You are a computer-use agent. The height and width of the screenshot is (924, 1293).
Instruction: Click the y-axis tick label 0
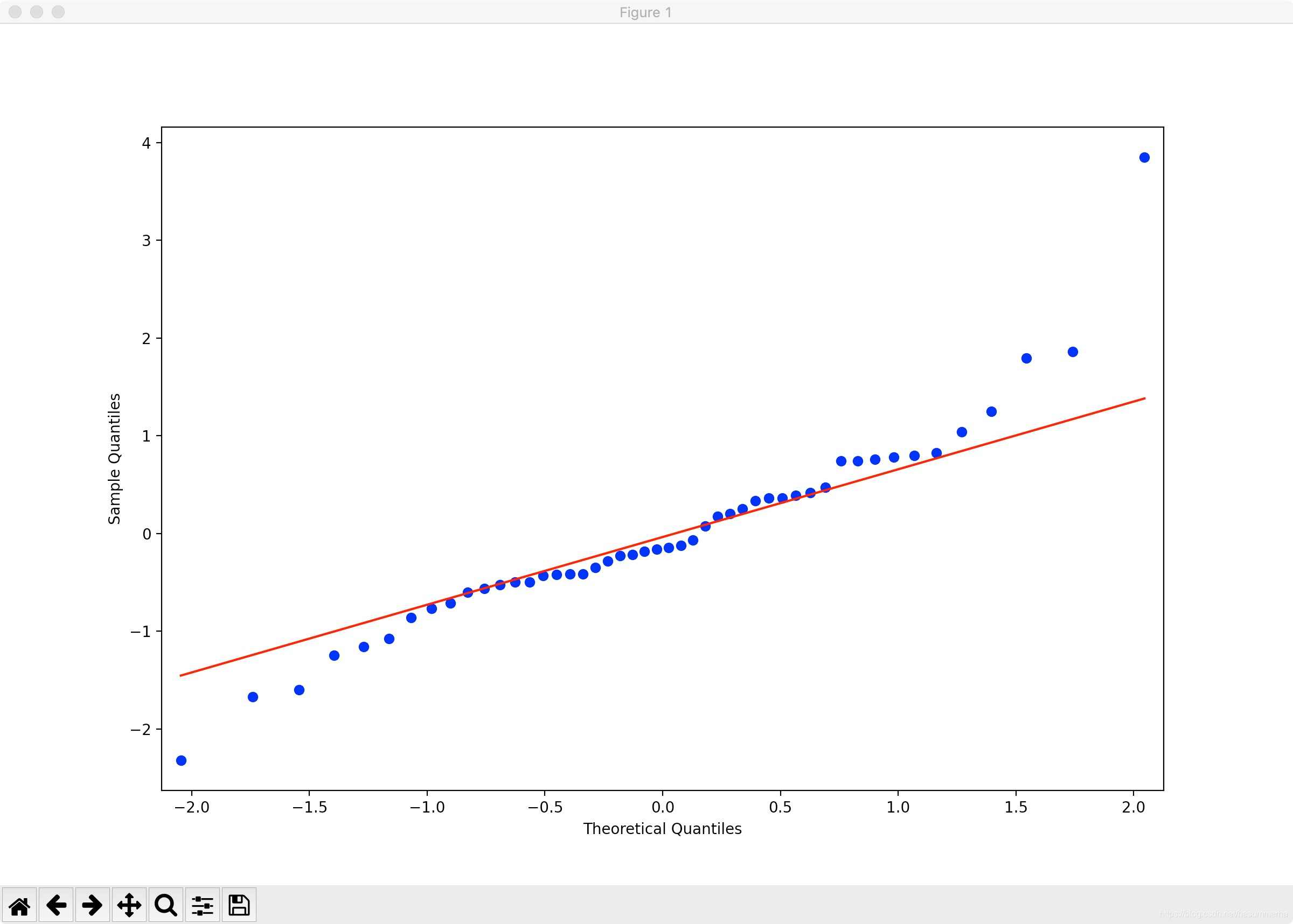(146, 534)
